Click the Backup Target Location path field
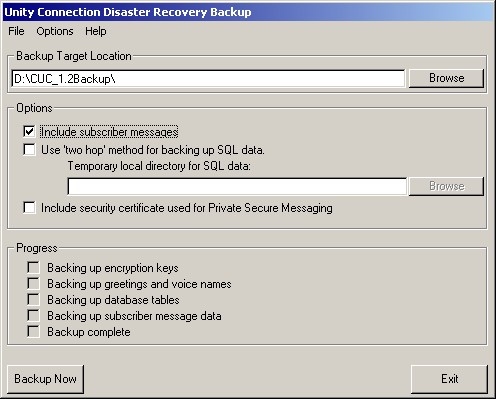 pos(208,79)
